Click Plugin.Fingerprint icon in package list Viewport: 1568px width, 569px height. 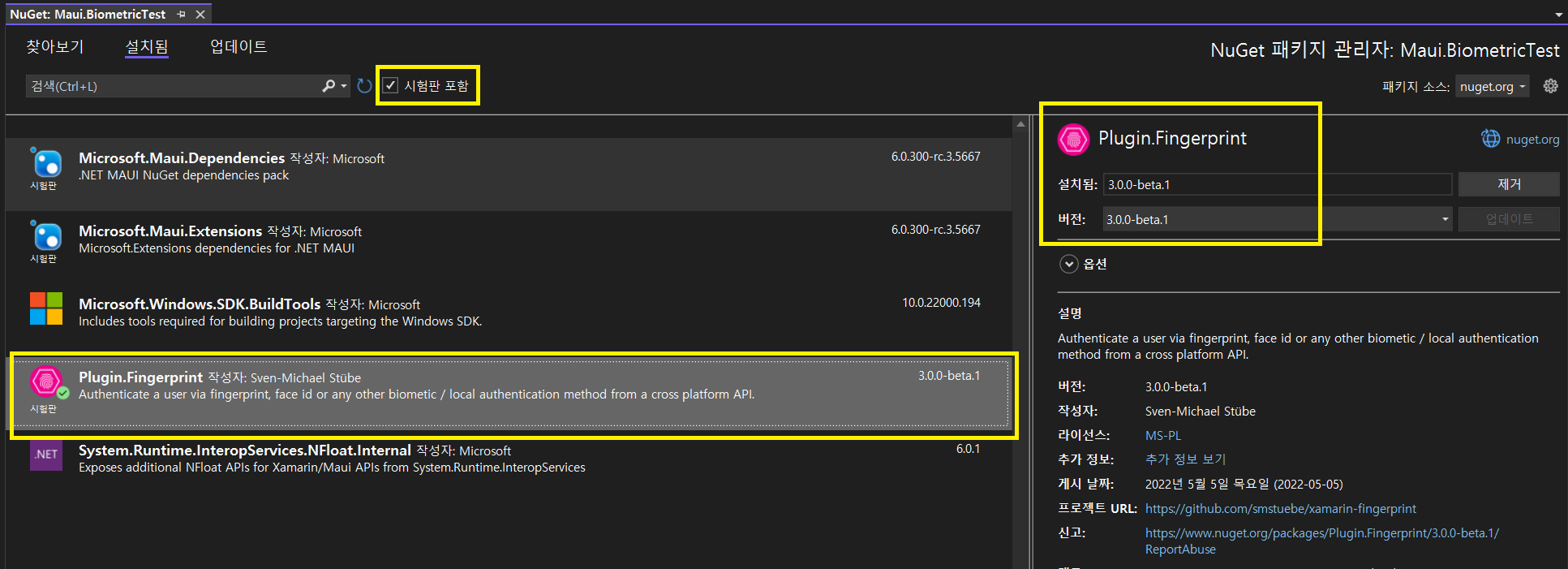point(46,381)
